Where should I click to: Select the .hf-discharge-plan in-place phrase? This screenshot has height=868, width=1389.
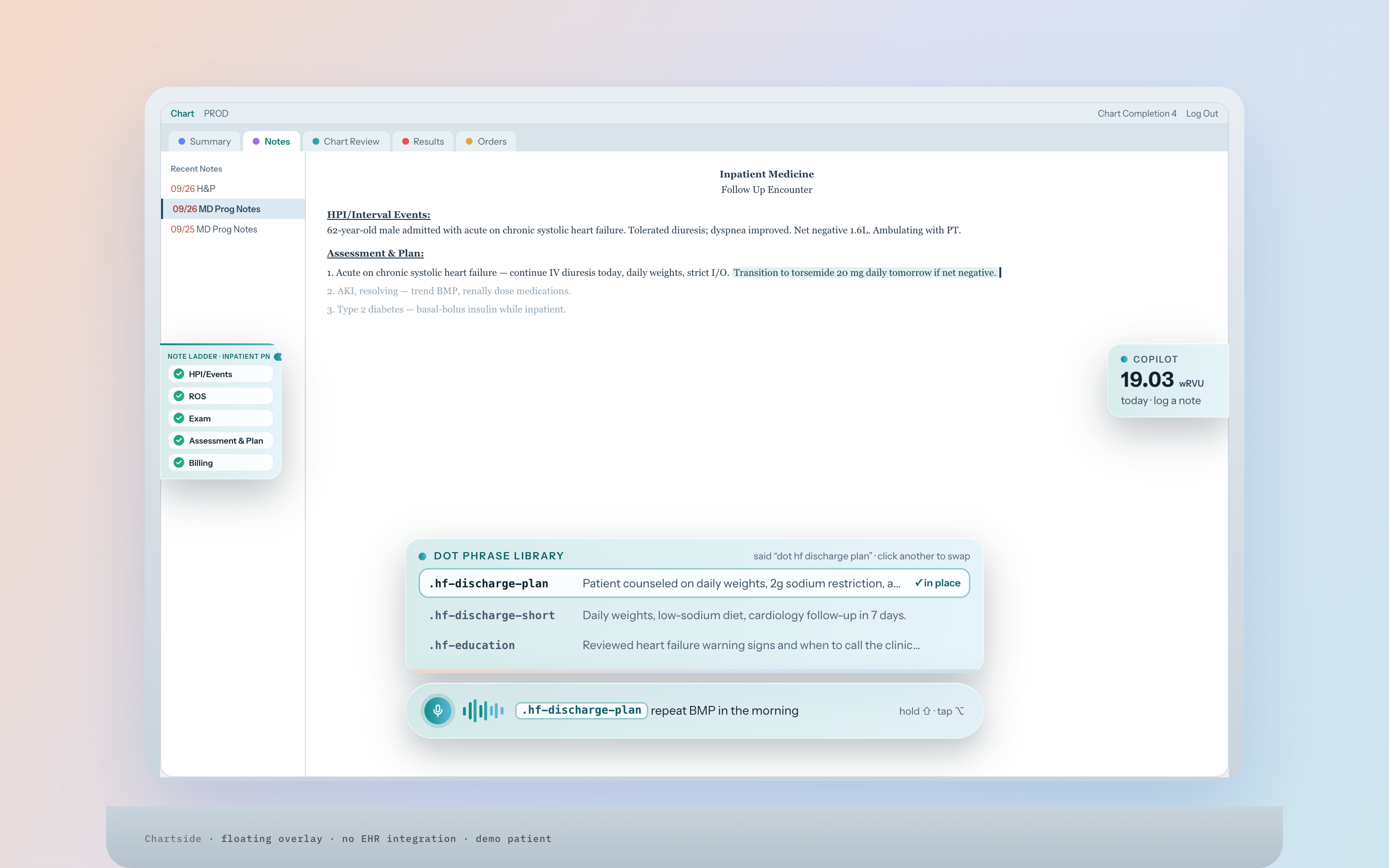(x=694, y=583)
